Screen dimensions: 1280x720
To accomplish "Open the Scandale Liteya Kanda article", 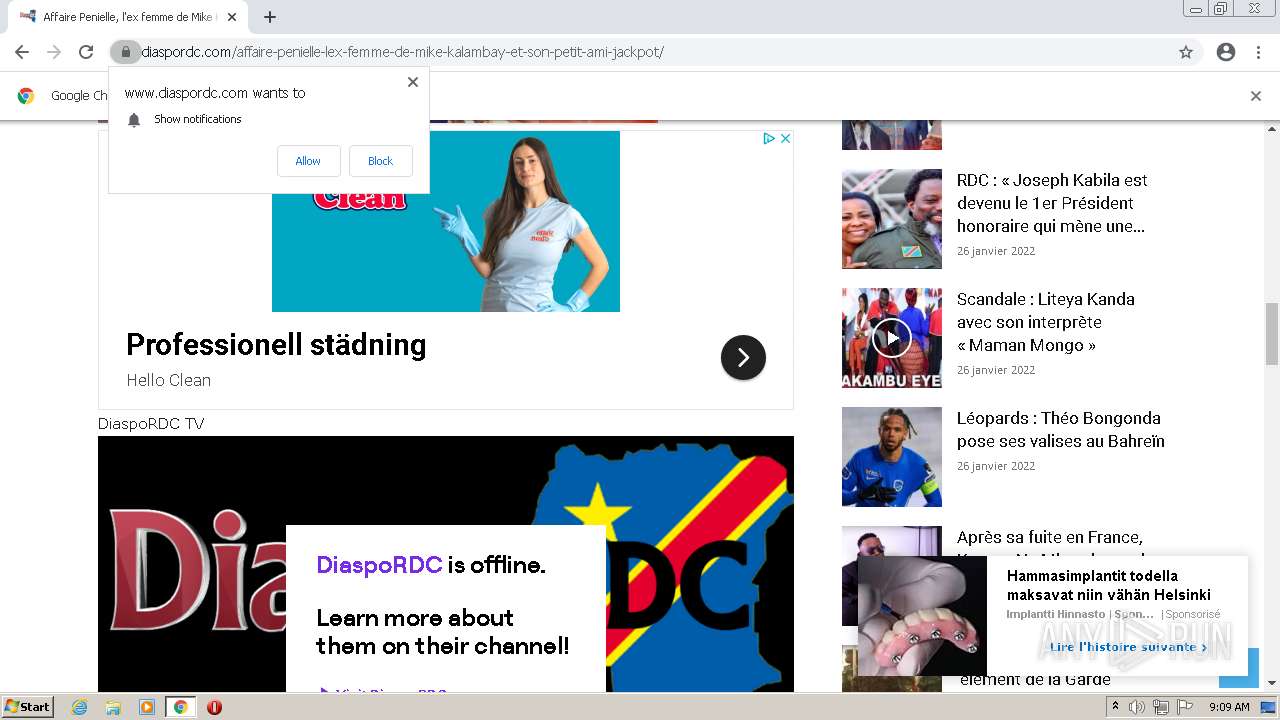I will pos(1045,322).
